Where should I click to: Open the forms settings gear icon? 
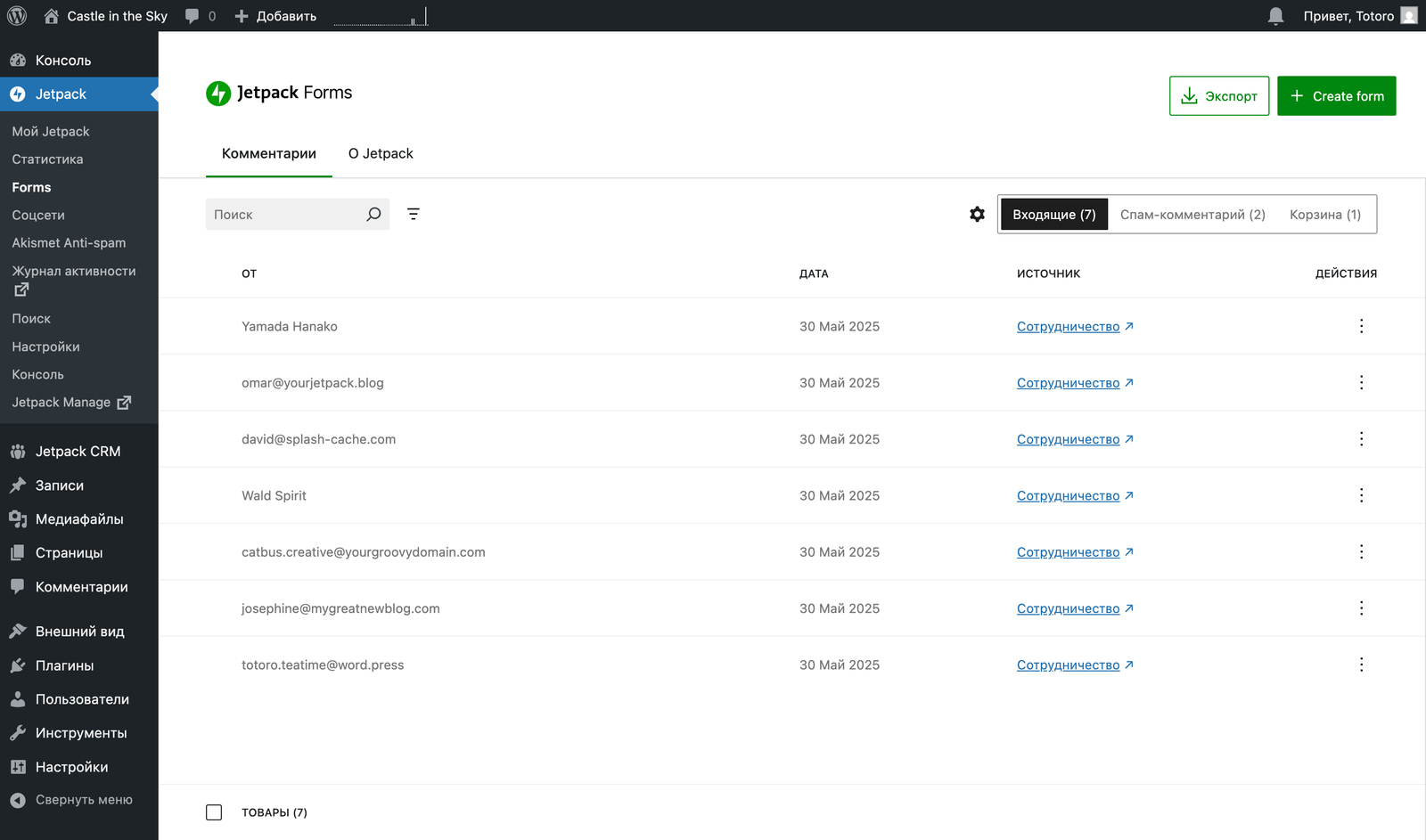click(977, 214)
